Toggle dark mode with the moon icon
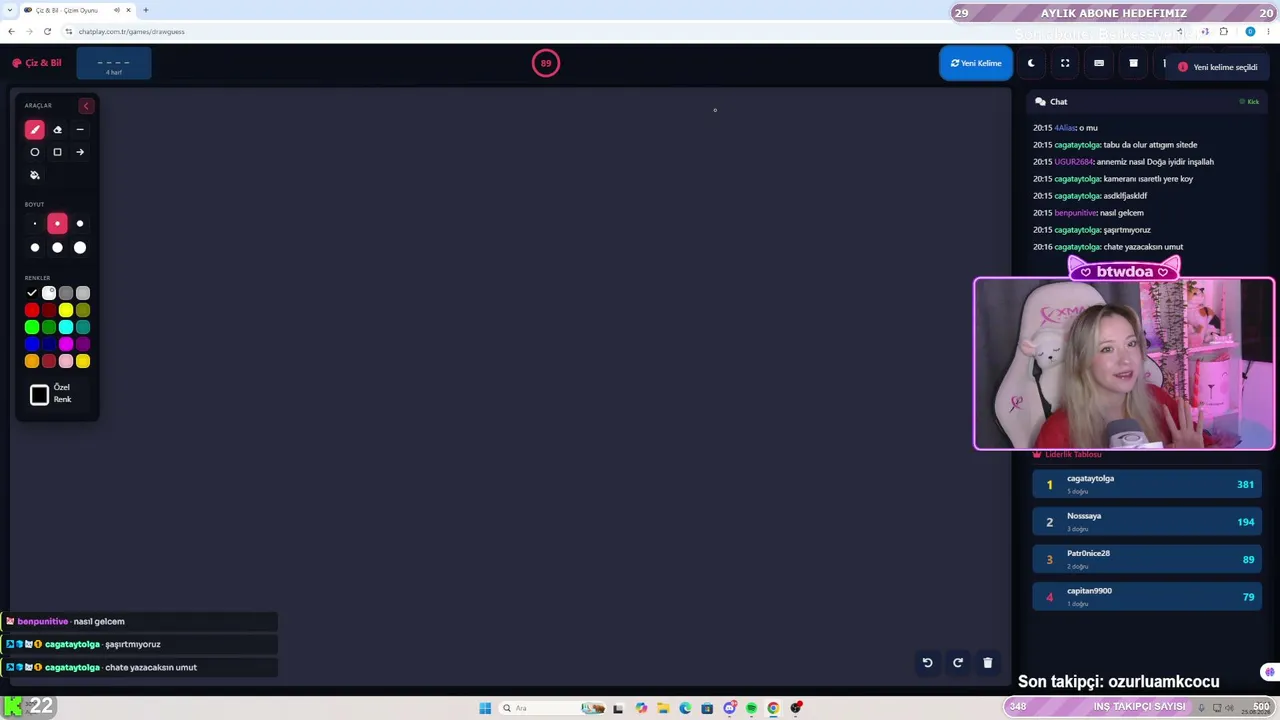 (1031, 63)
